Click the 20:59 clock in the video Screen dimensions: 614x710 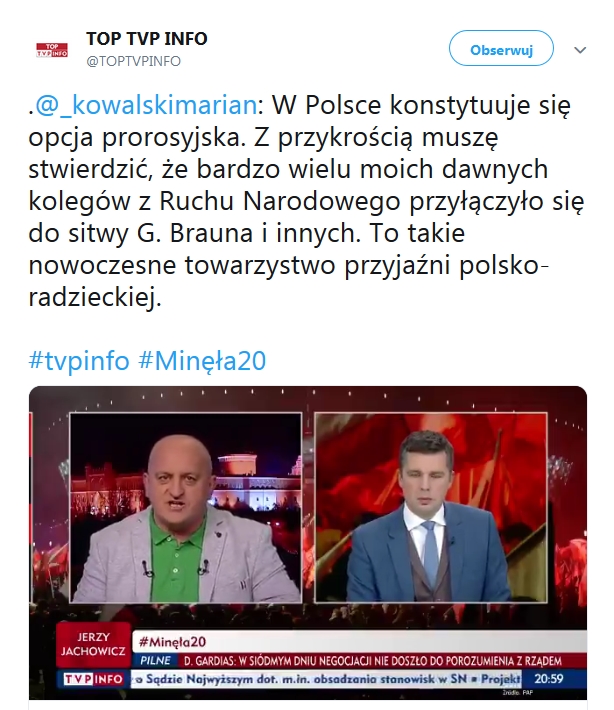[548, 679]
